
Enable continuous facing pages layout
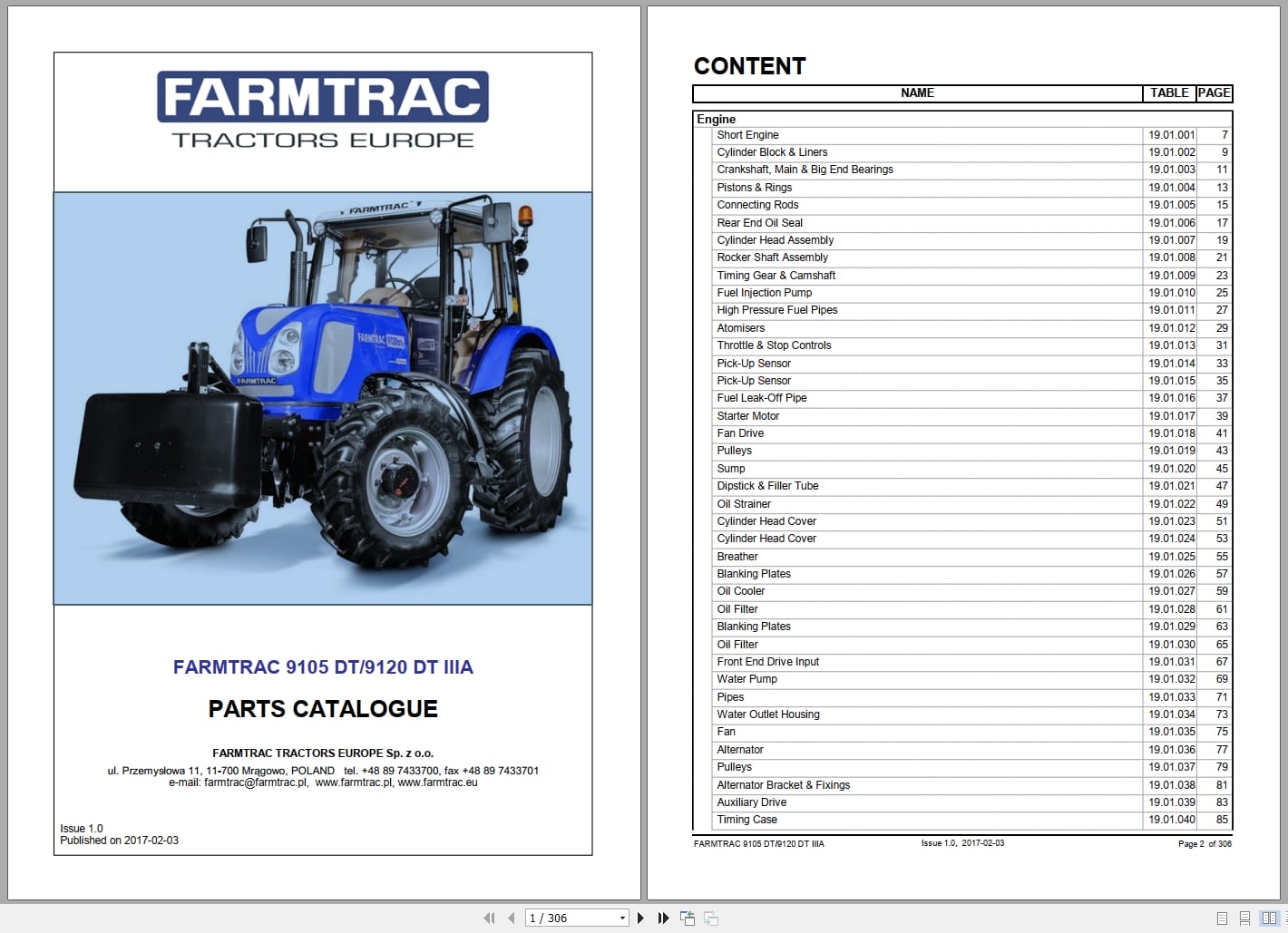point(1285,918)
